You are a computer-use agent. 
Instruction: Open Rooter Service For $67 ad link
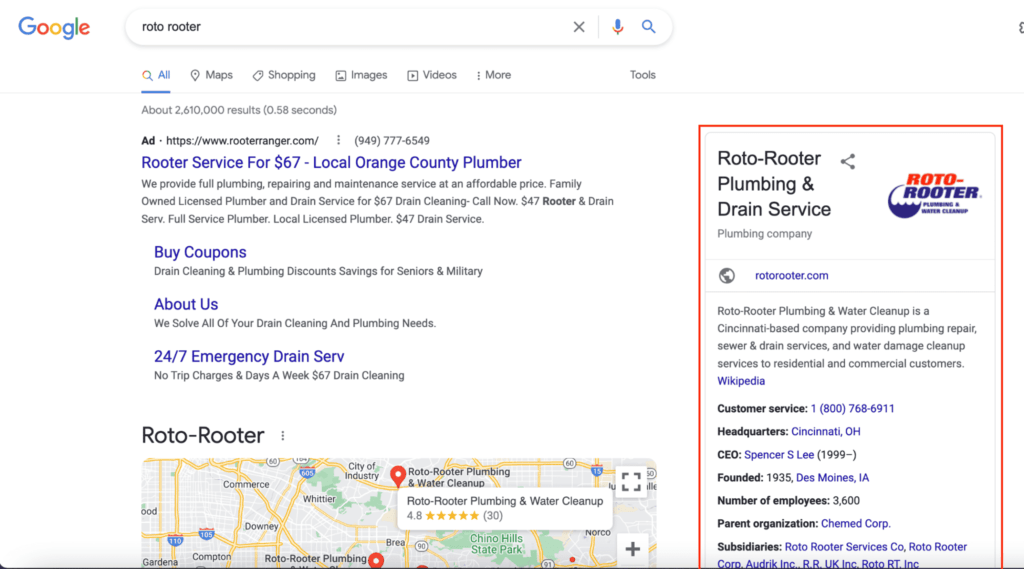pos(331,163)
